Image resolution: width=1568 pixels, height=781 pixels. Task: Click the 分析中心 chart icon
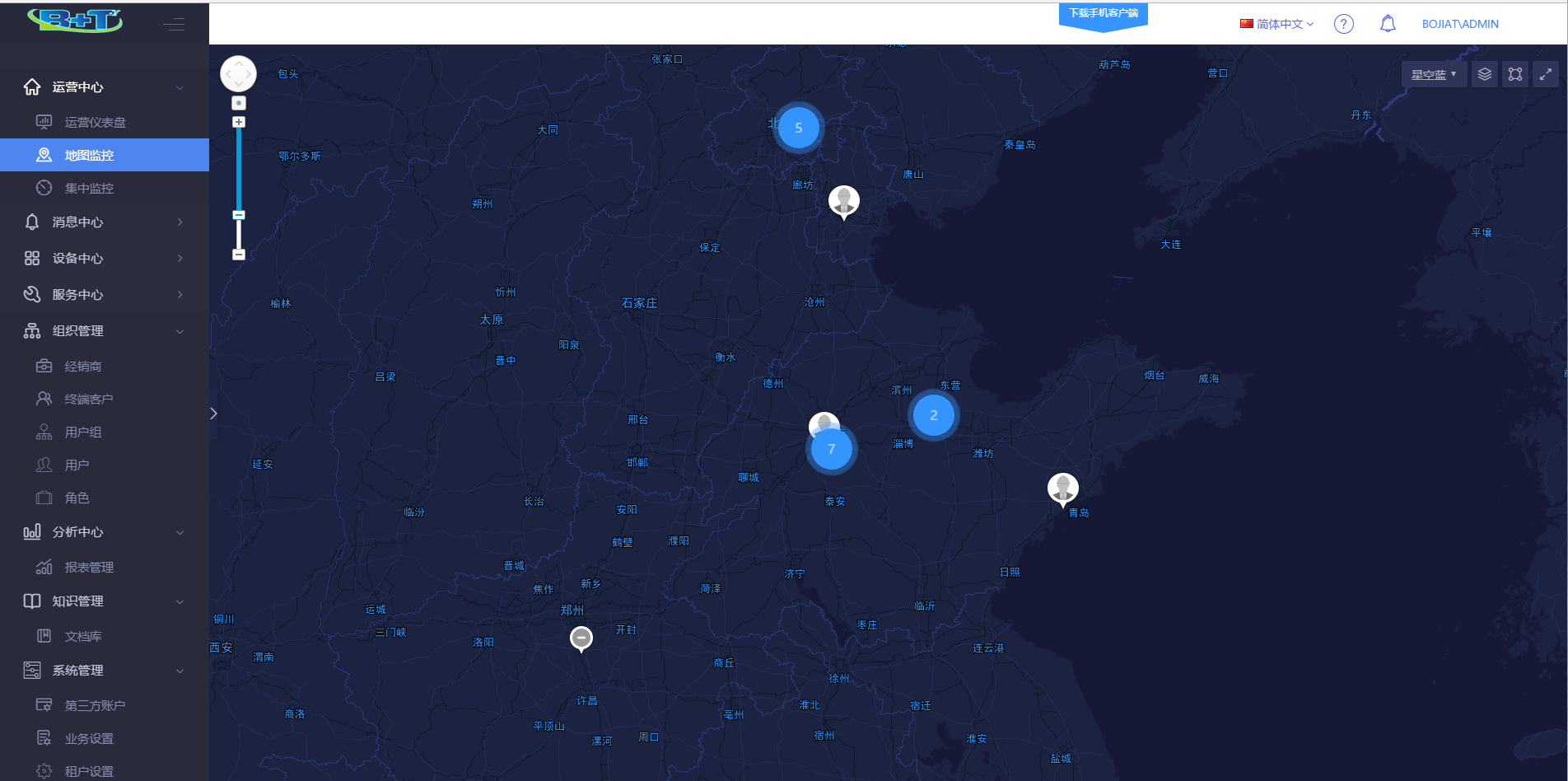[32, 531]
